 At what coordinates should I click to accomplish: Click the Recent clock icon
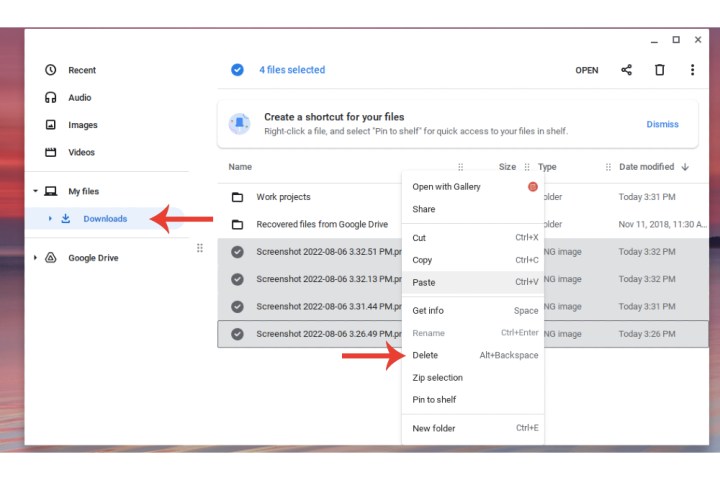(x=51, y=70)
